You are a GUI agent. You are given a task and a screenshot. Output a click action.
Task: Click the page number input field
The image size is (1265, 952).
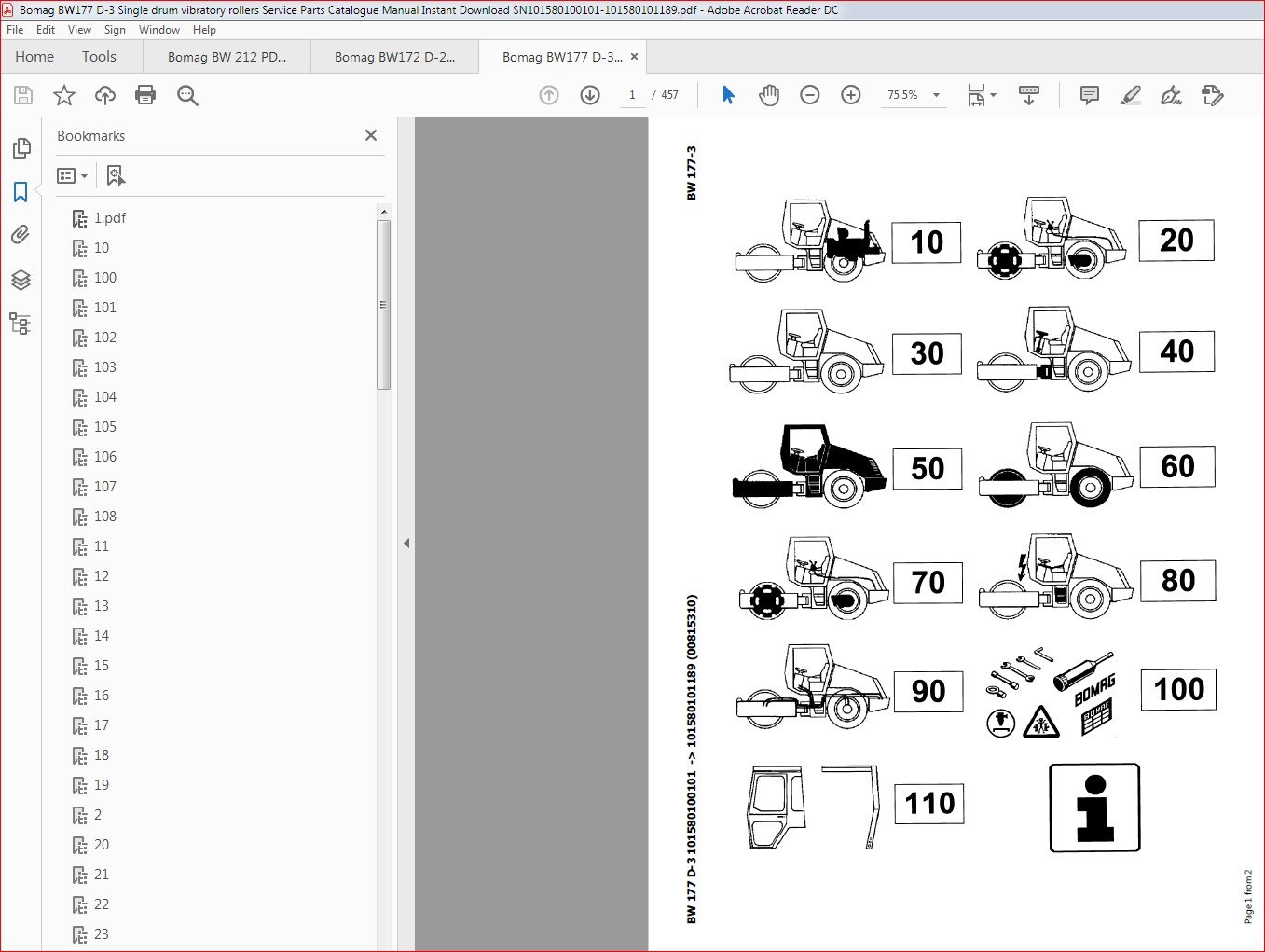632,95
